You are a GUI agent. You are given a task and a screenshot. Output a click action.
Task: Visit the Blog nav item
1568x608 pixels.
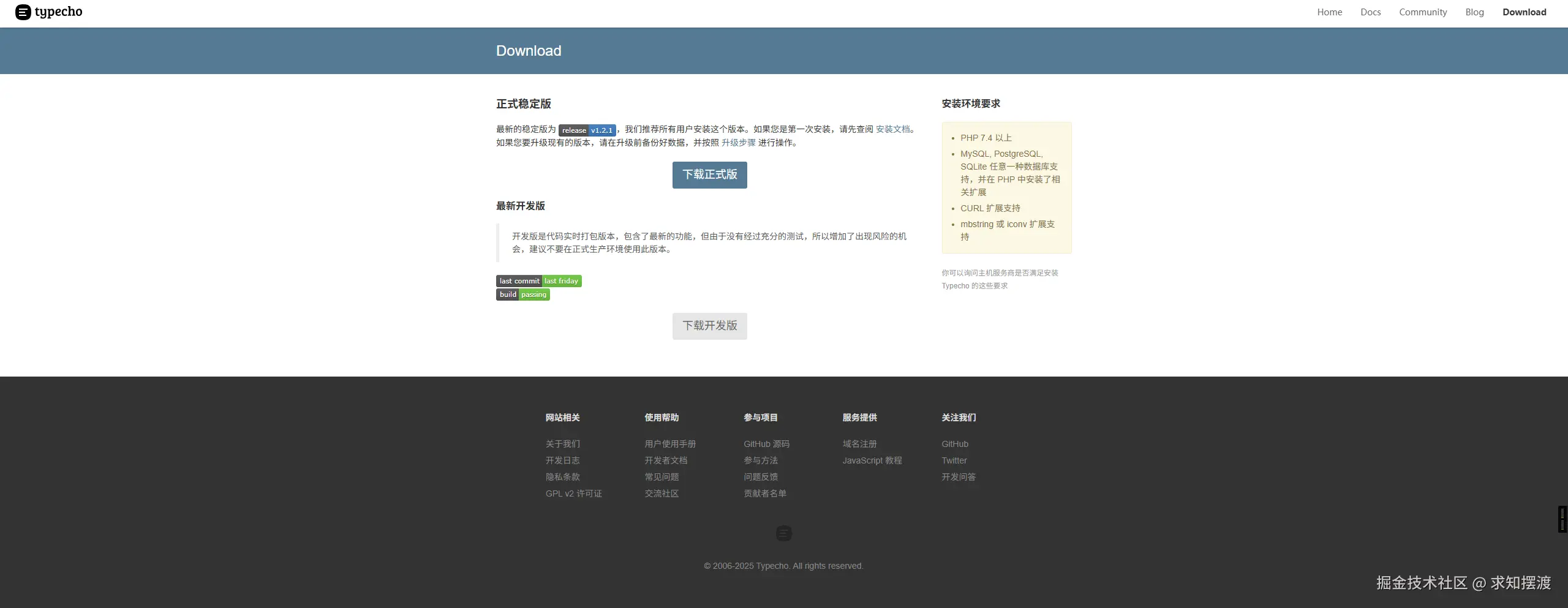pyautogui.click(x=1474, y=12)
